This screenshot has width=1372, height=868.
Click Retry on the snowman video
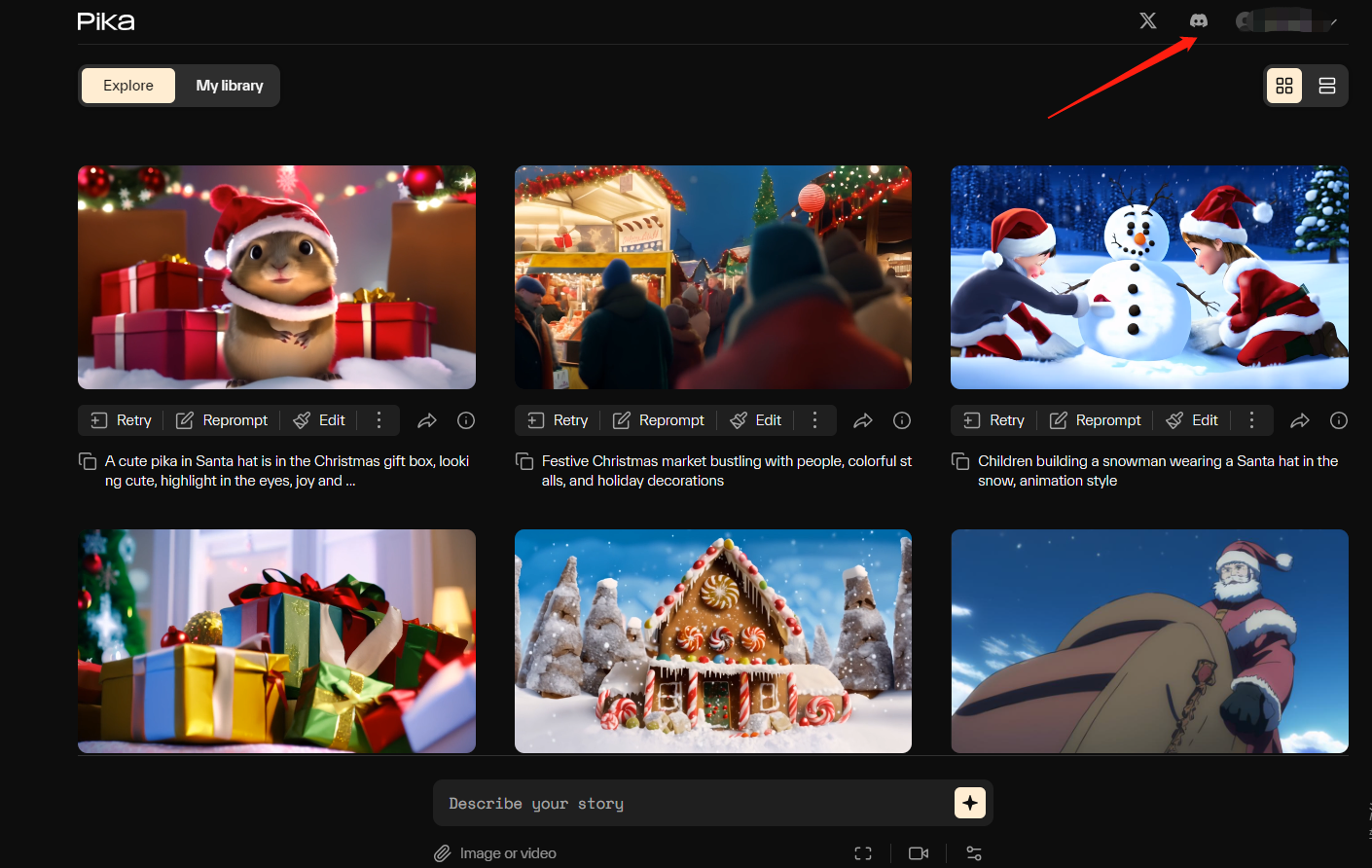[x=993, y=420]
